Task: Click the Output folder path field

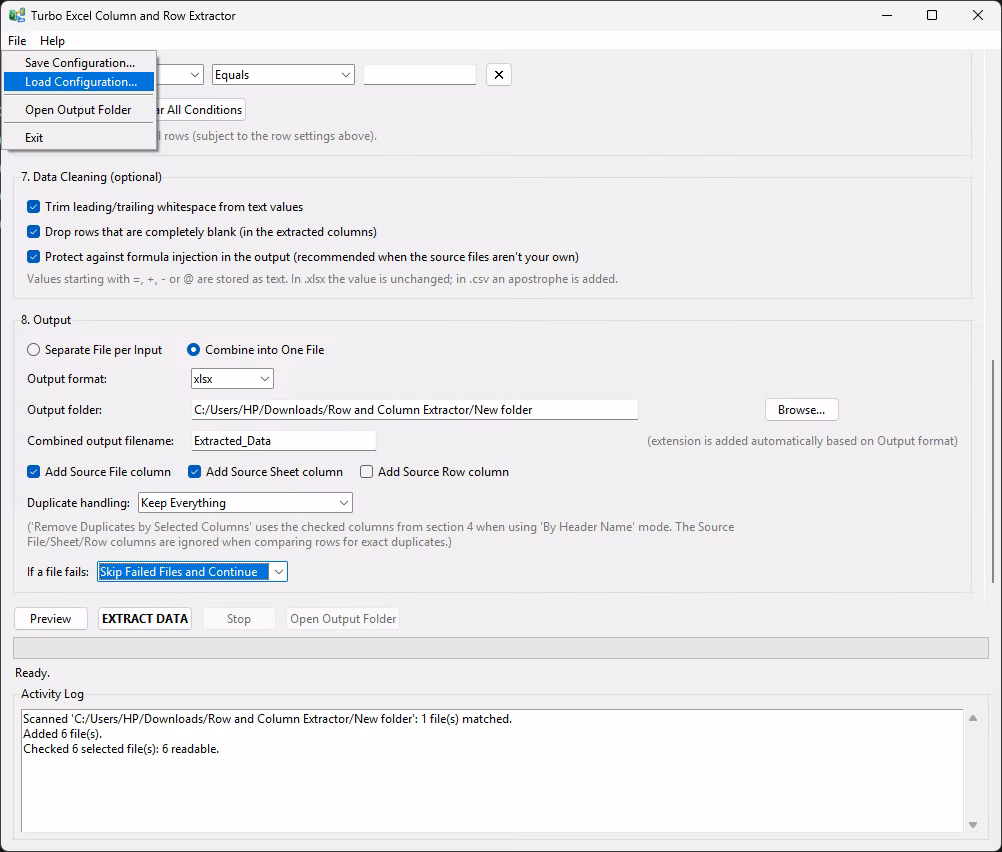Action: click(x=414, y=410)
